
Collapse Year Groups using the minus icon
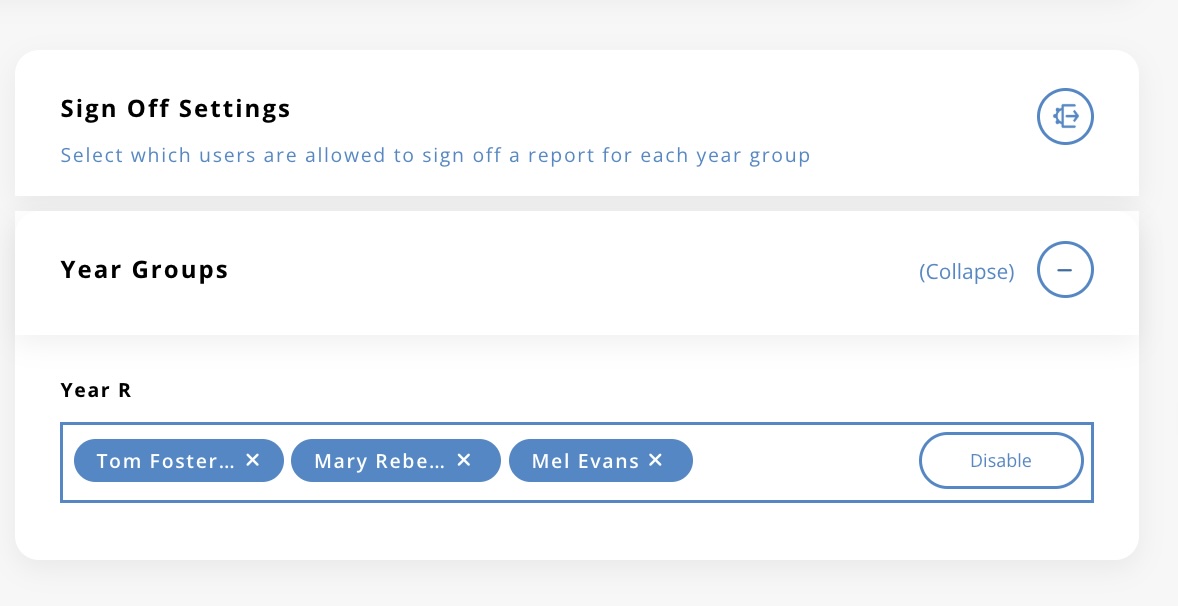point(1065,270)
